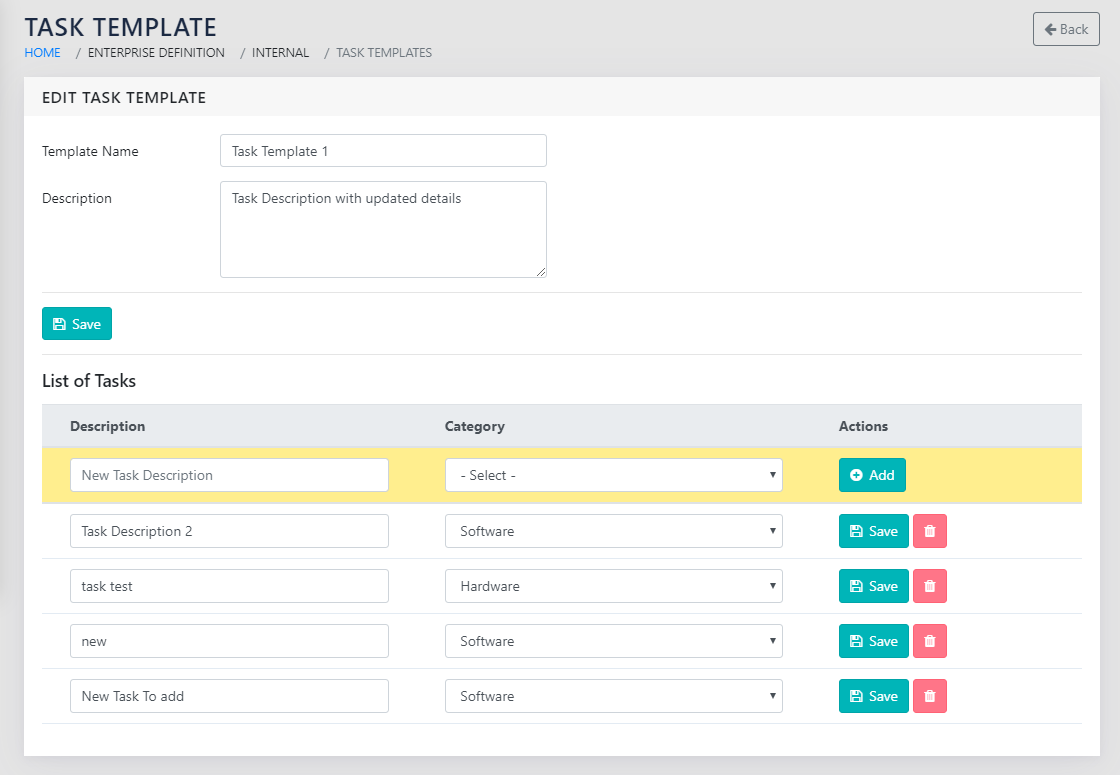This screenshot has width=1120, height=775.
Task: Open the Enterprise Definition breadcrumb
Action: [156, 53]
